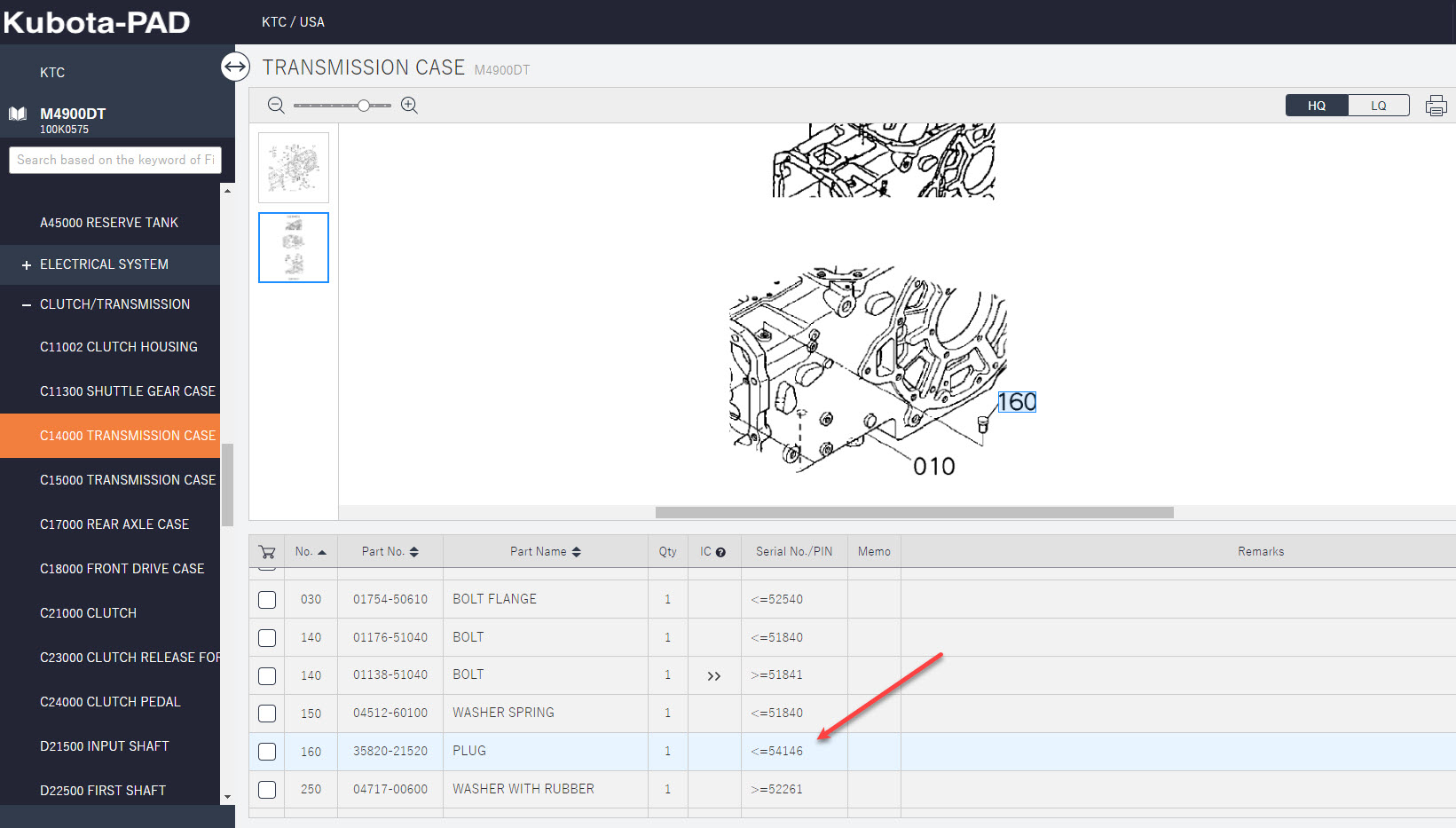Collapse the sidebar with the double-arrow icon
The image size is (1456, 828).
[x=235, y=67]
